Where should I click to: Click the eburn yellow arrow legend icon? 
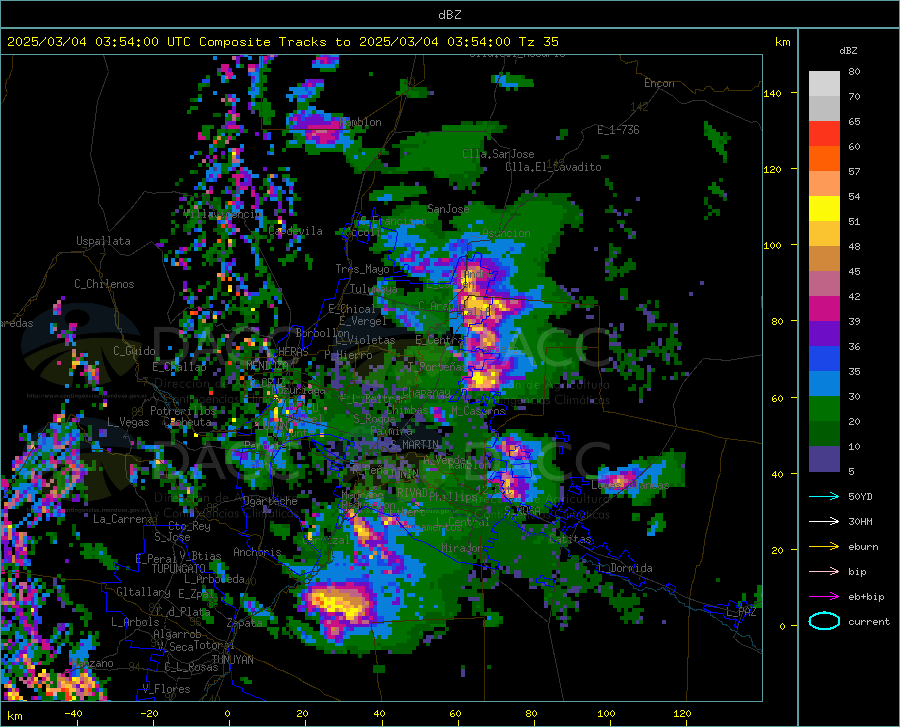824,547
